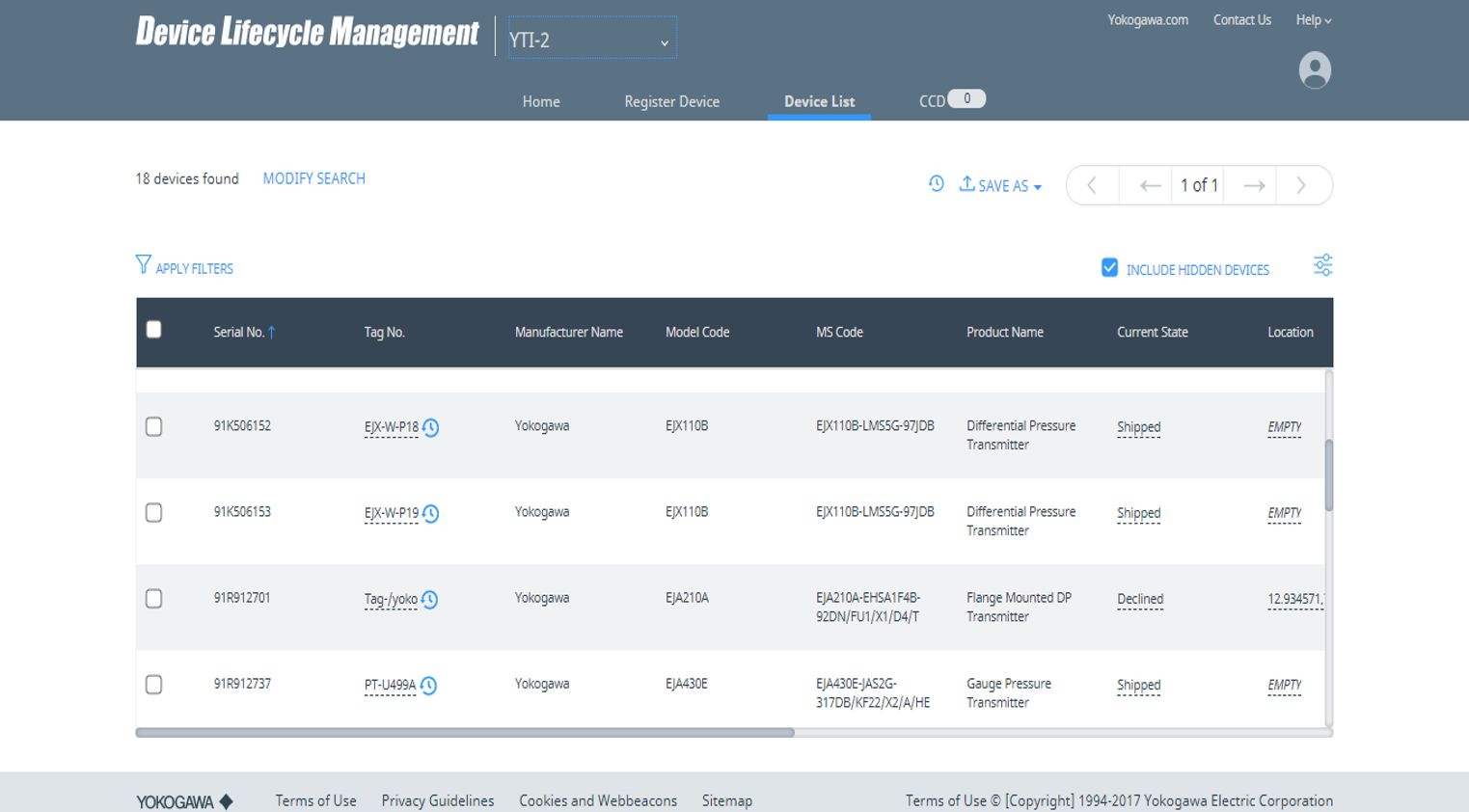
Task: Click the Tag No. column header
Action: [384, 333]
